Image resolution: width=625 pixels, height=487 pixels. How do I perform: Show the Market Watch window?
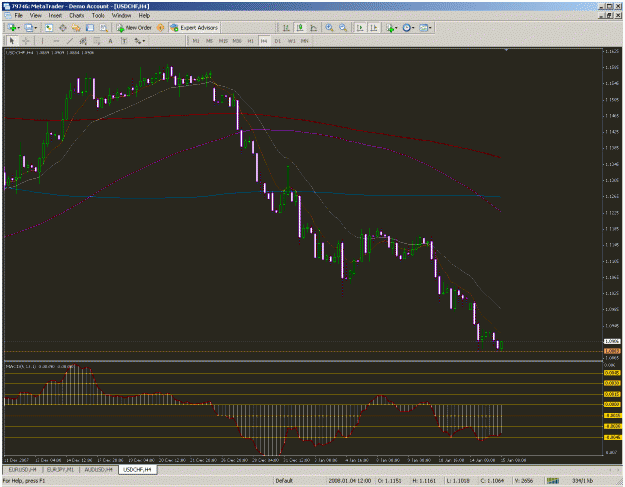(49, 27)
